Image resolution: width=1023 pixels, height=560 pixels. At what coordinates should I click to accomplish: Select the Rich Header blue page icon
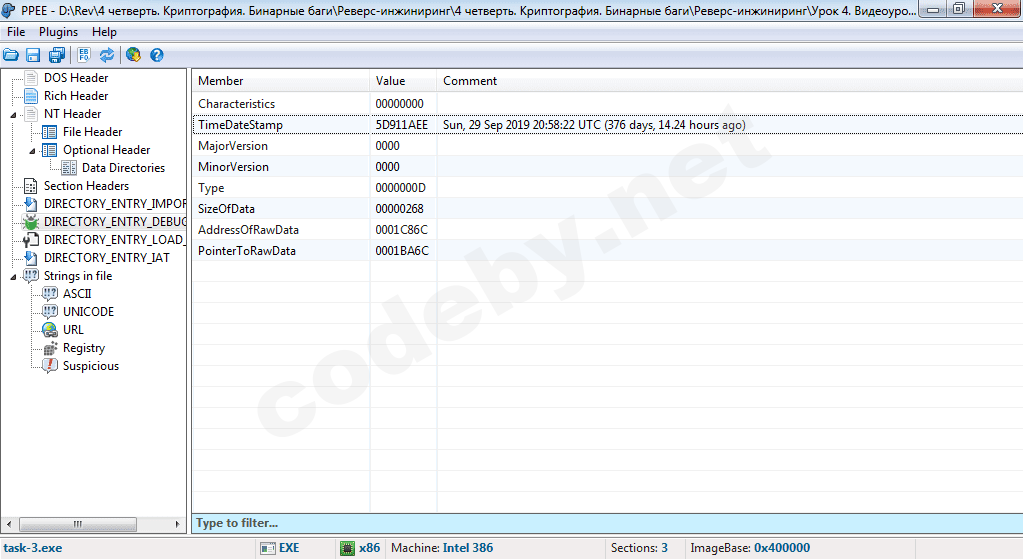(x=30, y=96)
